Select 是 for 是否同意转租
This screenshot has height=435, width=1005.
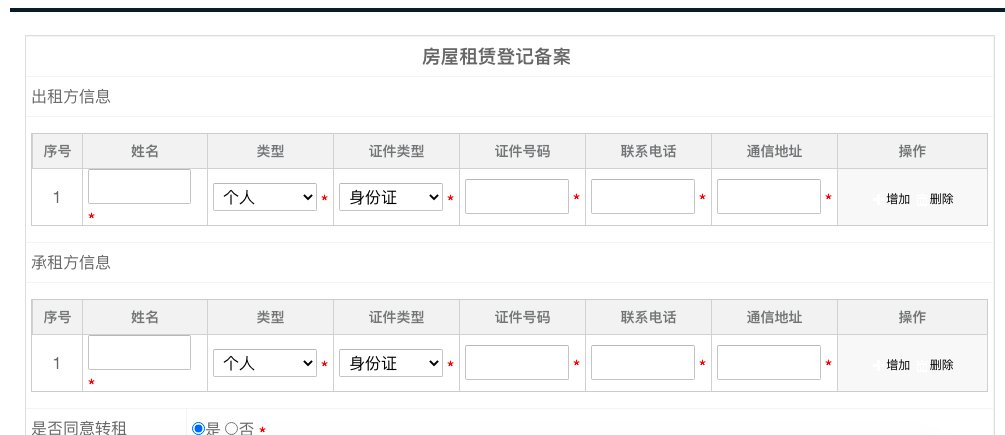tap(199, 429)
